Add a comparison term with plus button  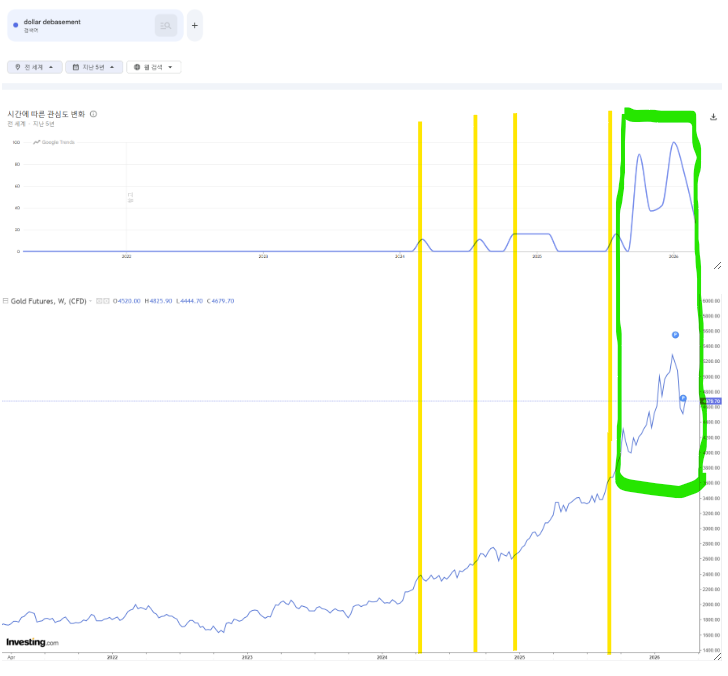[x=194, y=25]
